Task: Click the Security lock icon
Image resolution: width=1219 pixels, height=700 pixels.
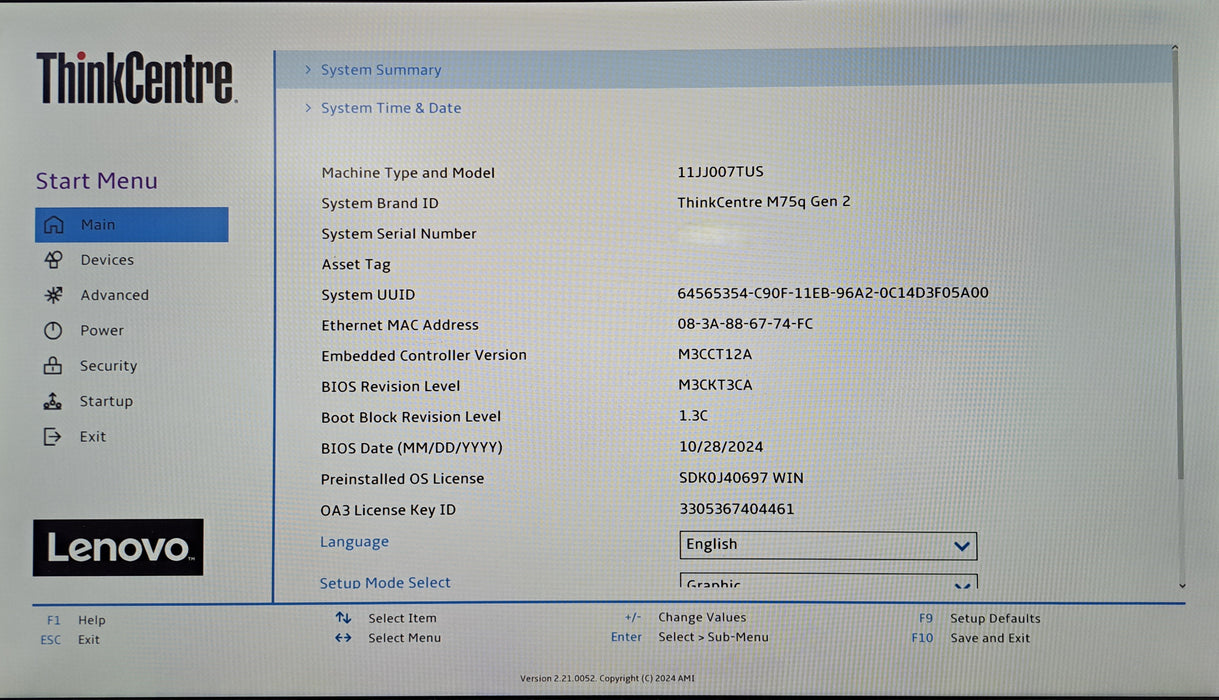Action: click(53, 366)
